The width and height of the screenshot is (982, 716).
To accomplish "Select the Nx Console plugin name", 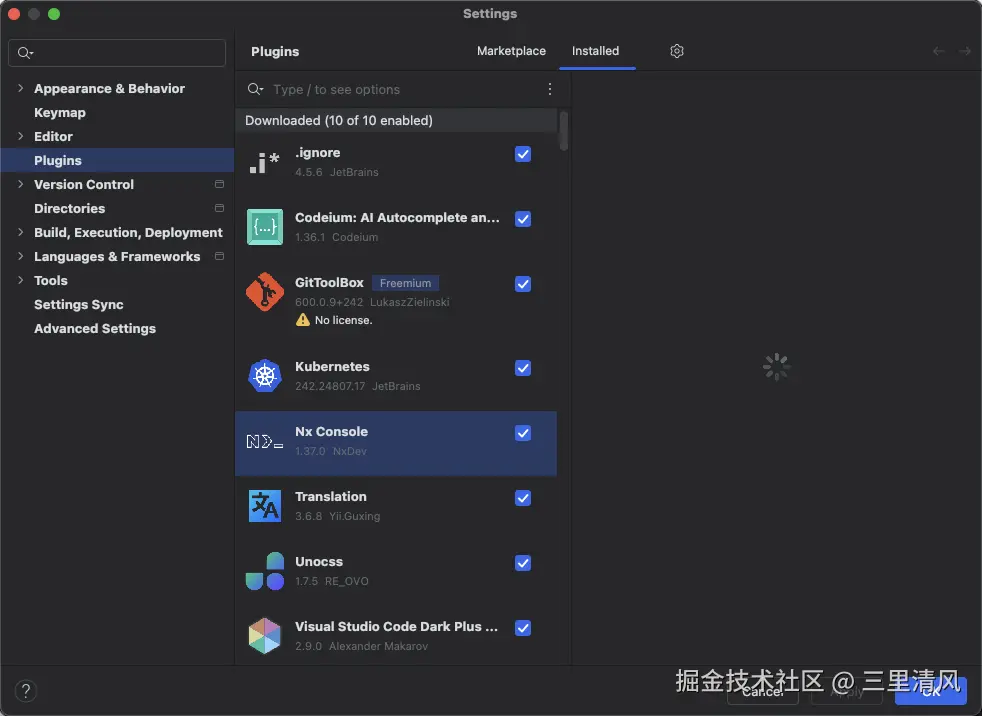I will coord(331,432).
